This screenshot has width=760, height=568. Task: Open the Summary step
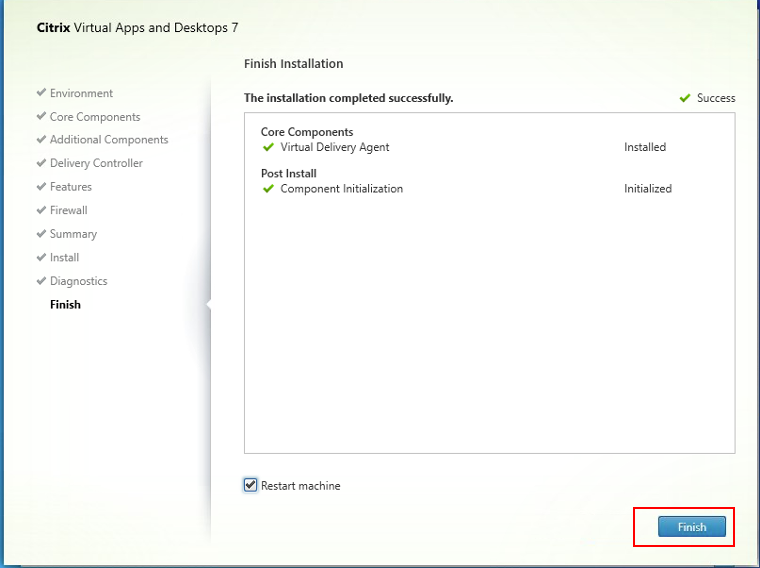[x=73, y=234]
